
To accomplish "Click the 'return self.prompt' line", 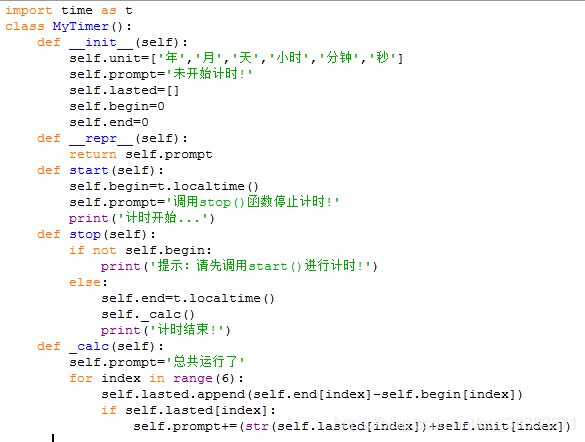I will (141, 154).
